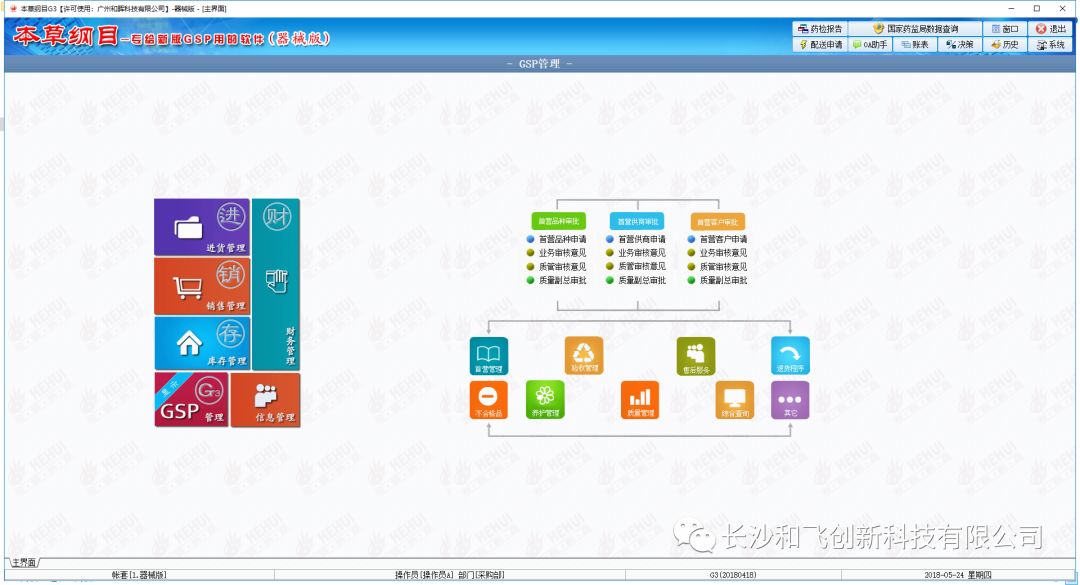The image size is (1080, 585).
Task: Click the 药检报告 toolbar button
Action: click(820, 29)
